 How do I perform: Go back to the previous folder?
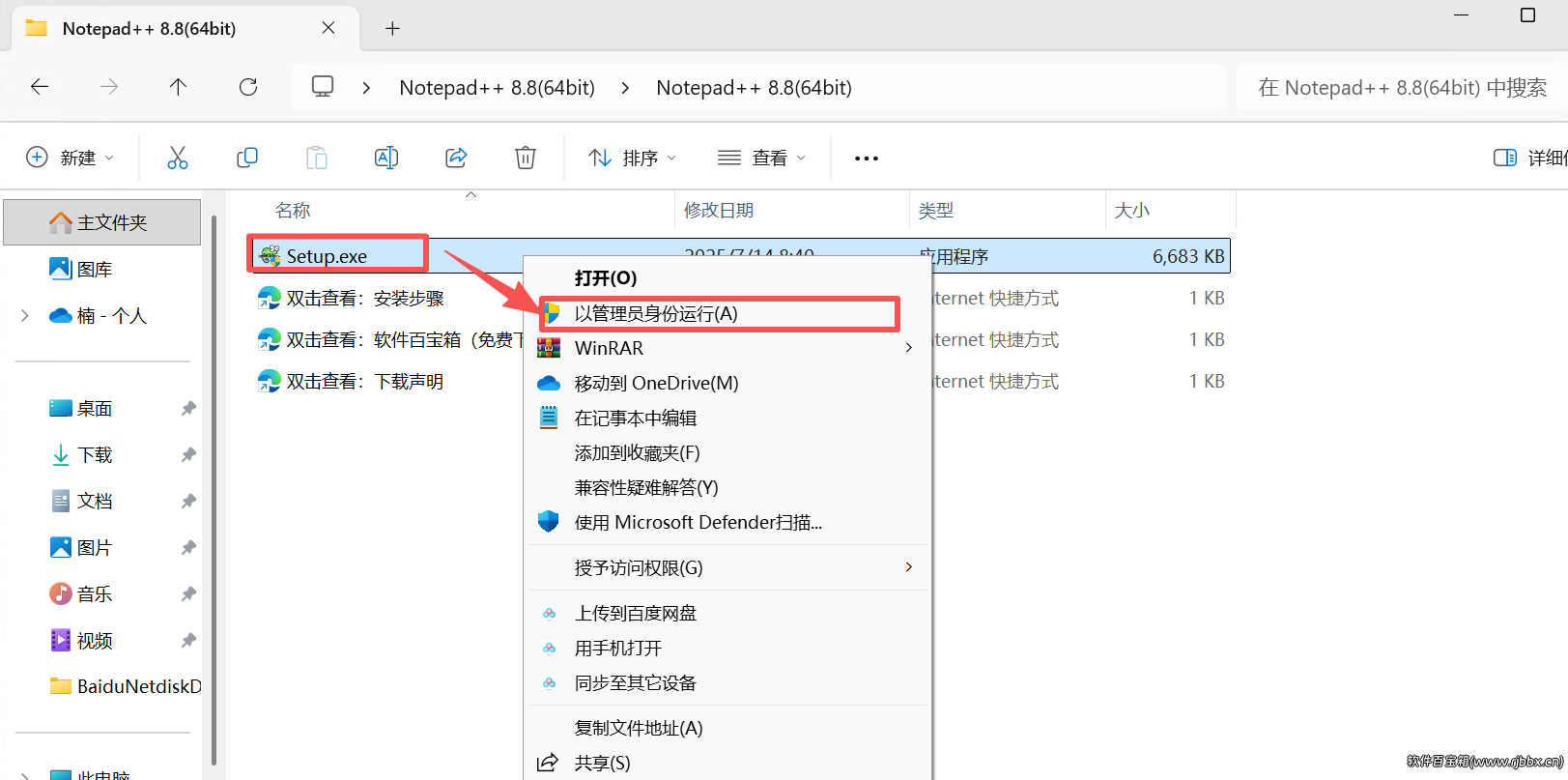tap(40, 87)
